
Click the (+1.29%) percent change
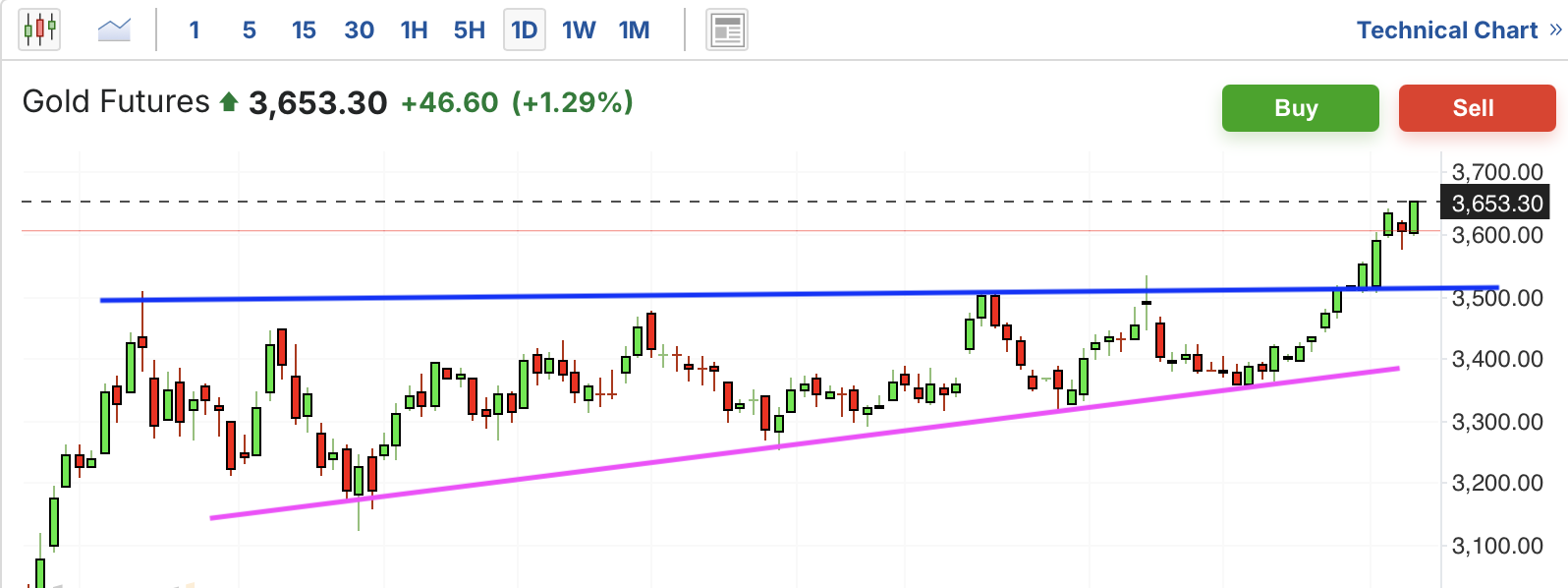click(573, 102)
